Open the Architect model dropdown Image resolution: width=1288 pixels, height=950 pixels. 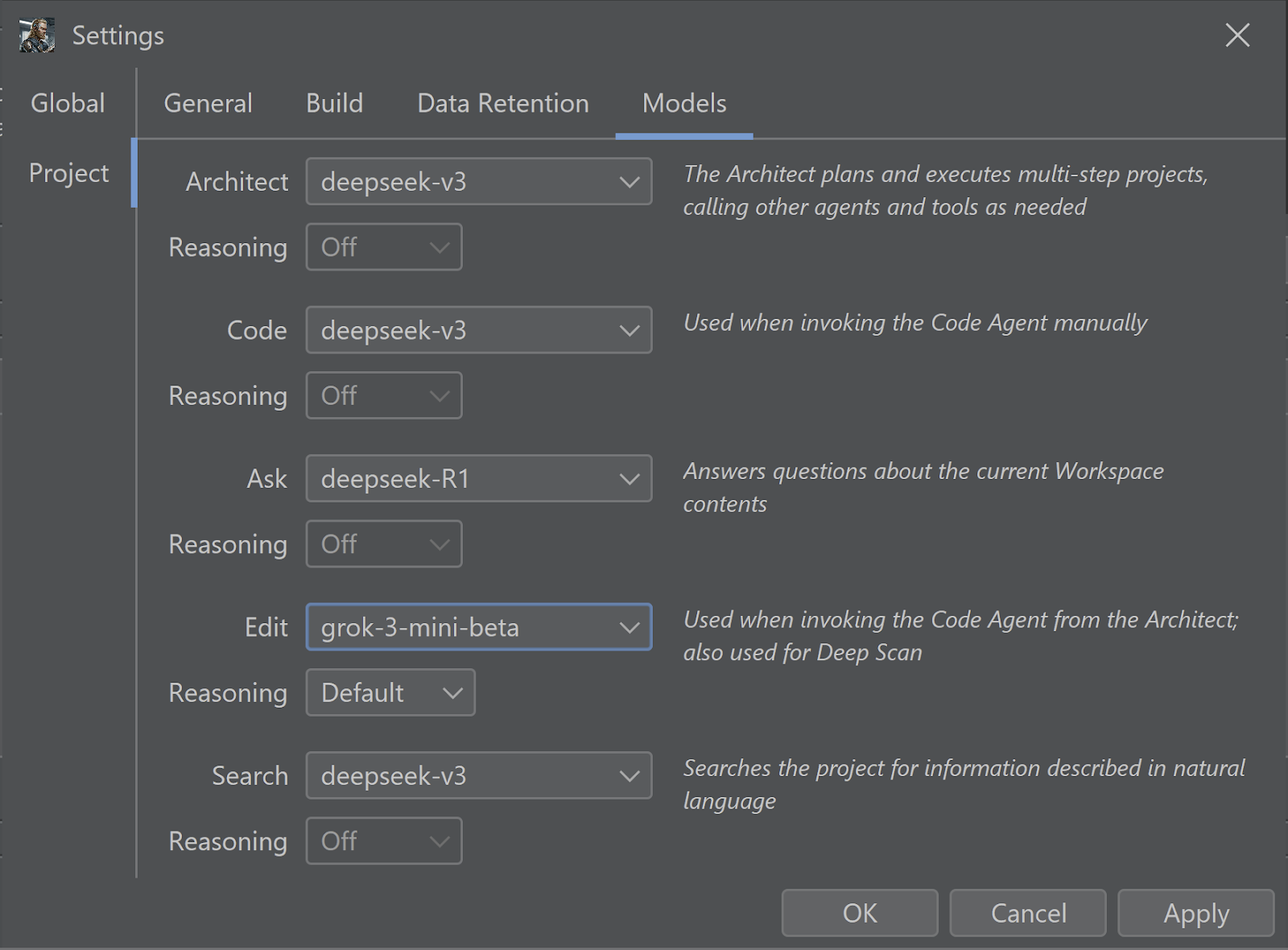point(478,182)
